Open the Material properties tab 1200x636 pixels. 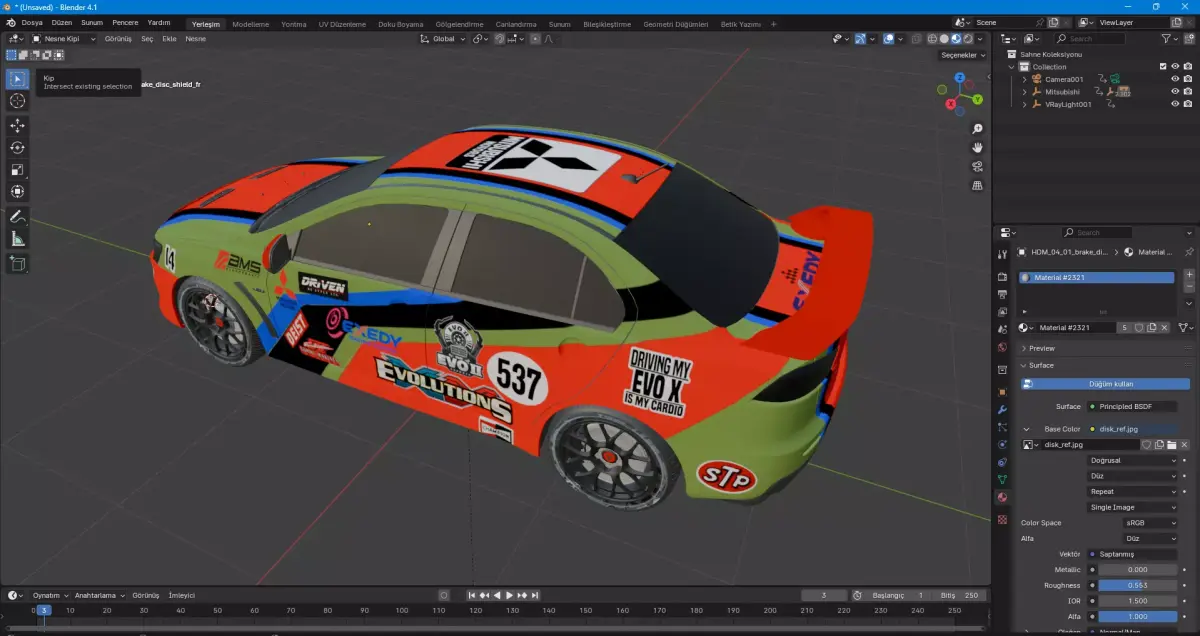click(1002, 497)
